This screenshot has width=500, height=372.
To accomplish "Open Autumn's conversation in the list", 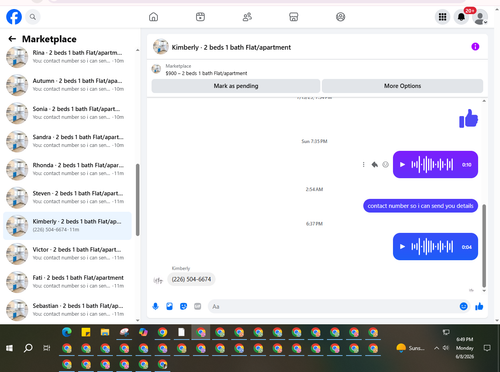I will click(x=67, y=85).
